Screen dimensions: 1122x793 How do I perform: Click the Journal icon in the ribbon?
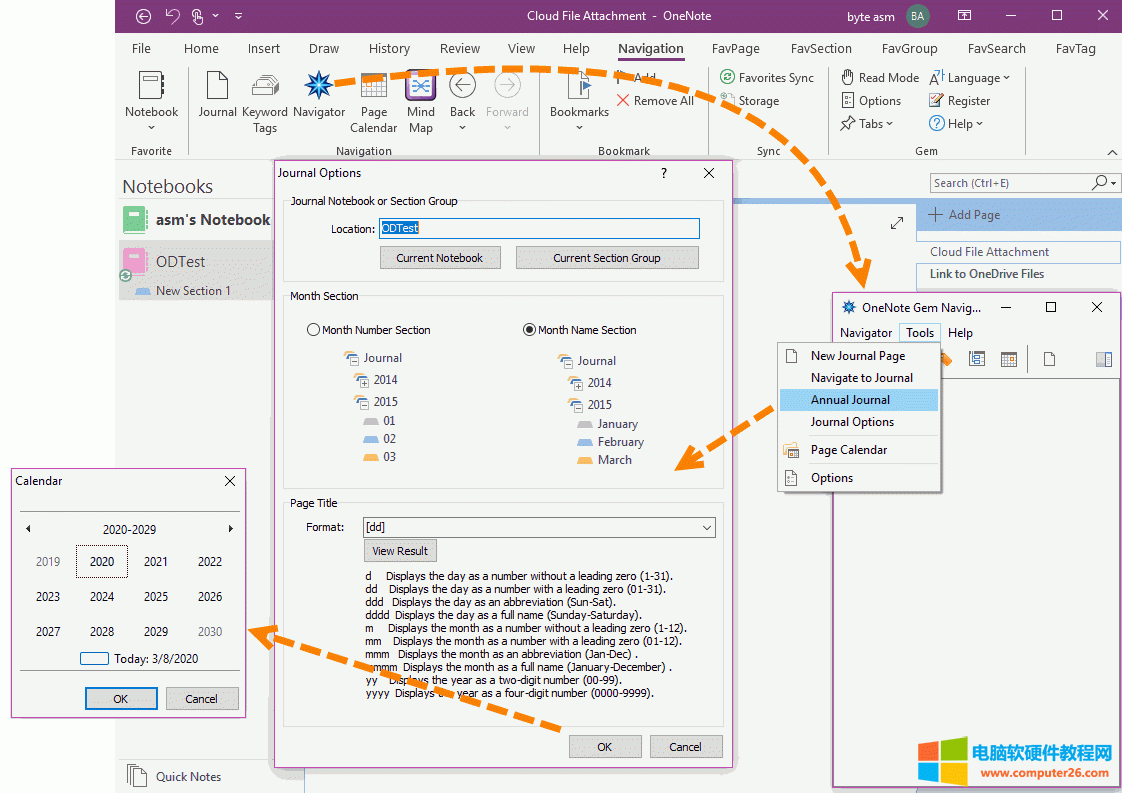[217, 87]
